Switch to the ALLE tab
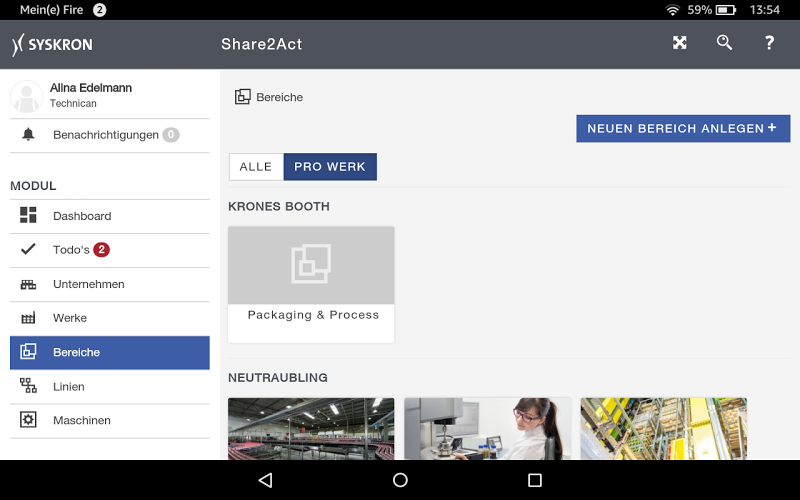This screenshot has height=500, width=800. click(256, 167)
